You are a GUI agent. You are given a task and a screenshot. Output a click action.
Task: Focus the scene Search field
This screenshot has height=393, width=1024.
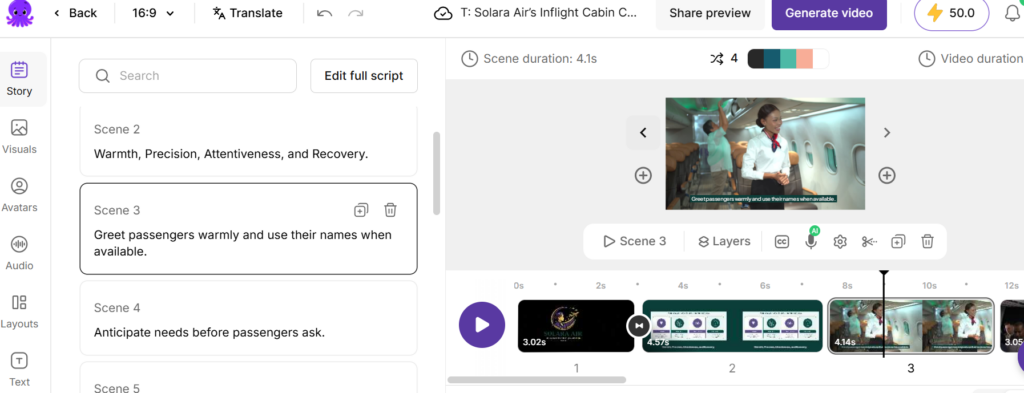[187, 76]
